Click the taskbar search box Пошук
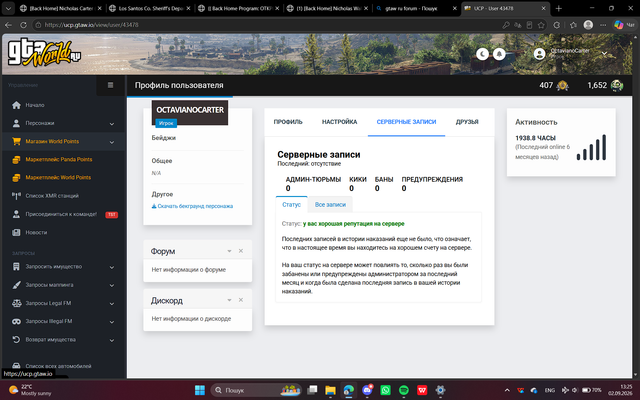 click(x=256, y=390)
